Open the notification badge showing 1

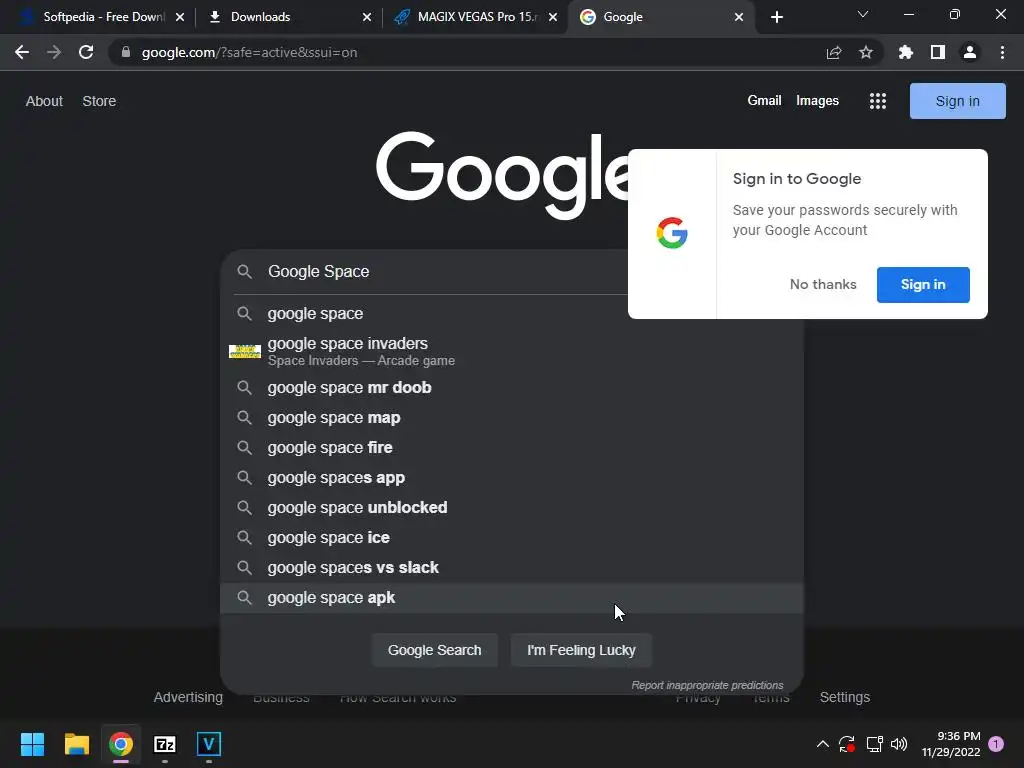point(996,744)
